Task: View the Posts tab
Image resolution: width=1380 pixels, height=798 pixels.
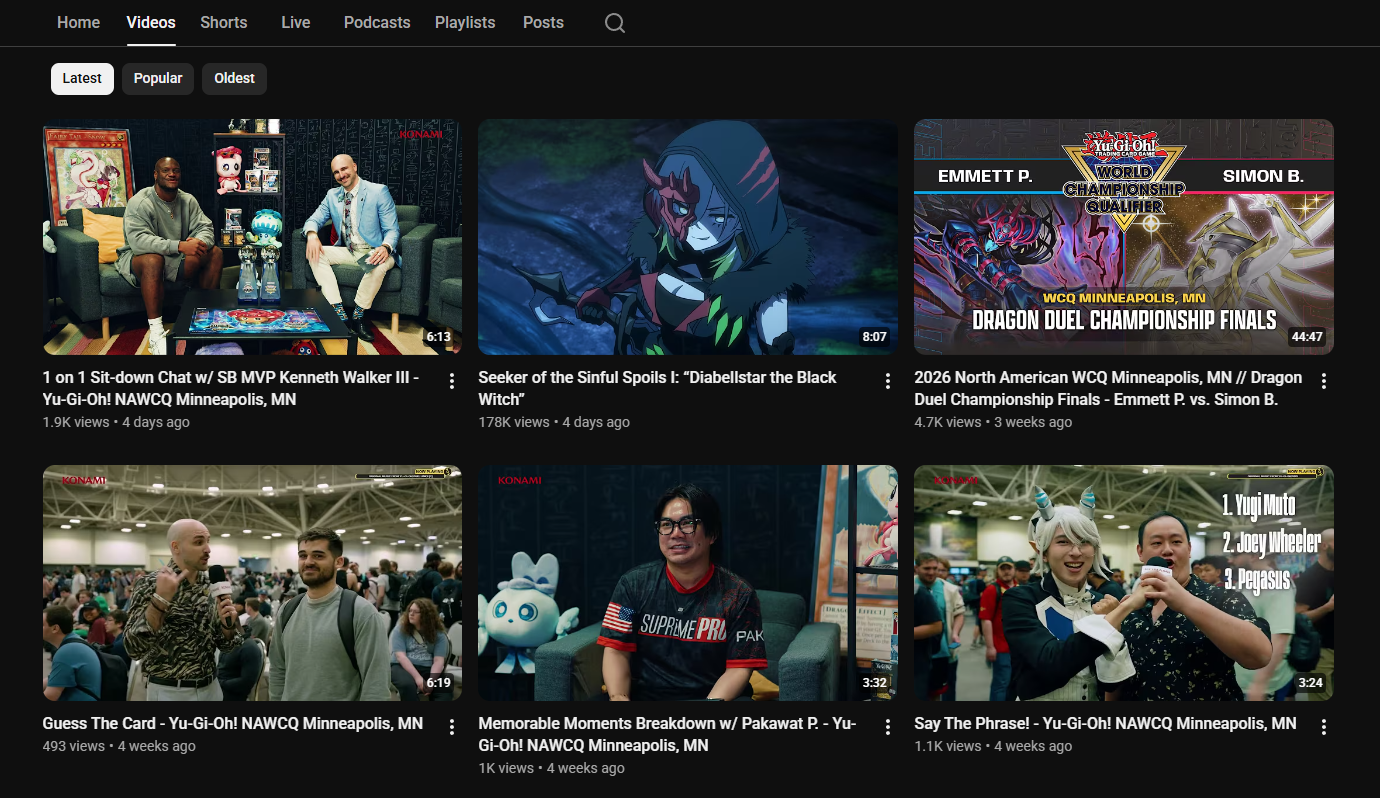Action: 543,22
